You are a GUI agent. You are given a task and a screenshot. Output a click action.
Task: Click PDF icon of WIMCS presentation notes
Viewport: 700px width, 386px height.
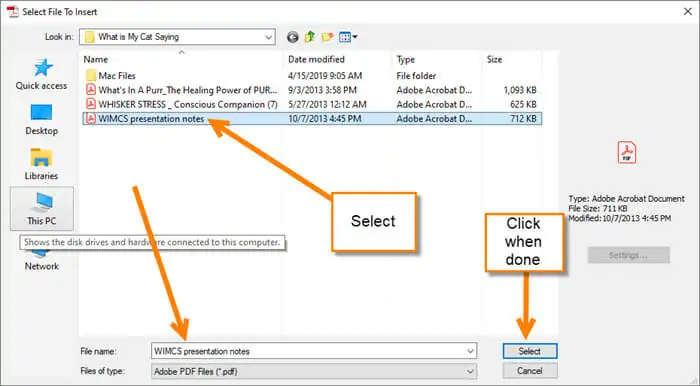(x=91, y=119)
